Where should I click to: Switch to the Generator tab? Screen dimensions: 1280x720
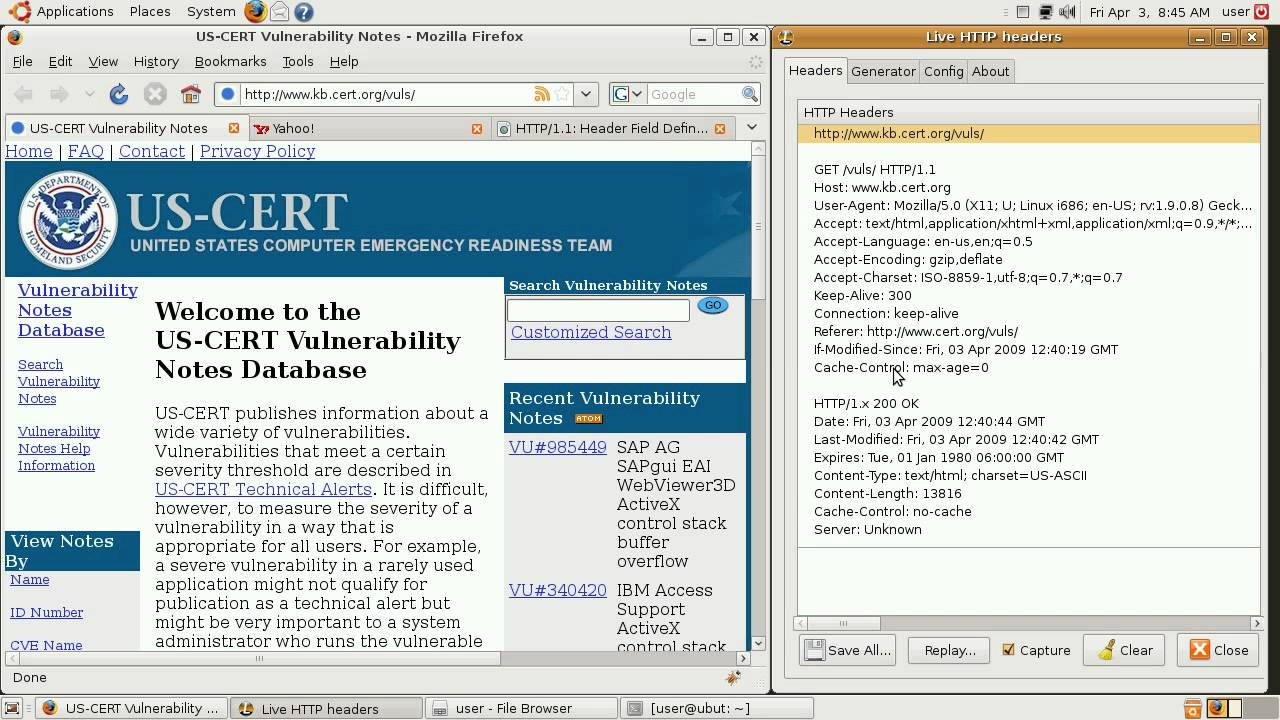tap(883, 71)
